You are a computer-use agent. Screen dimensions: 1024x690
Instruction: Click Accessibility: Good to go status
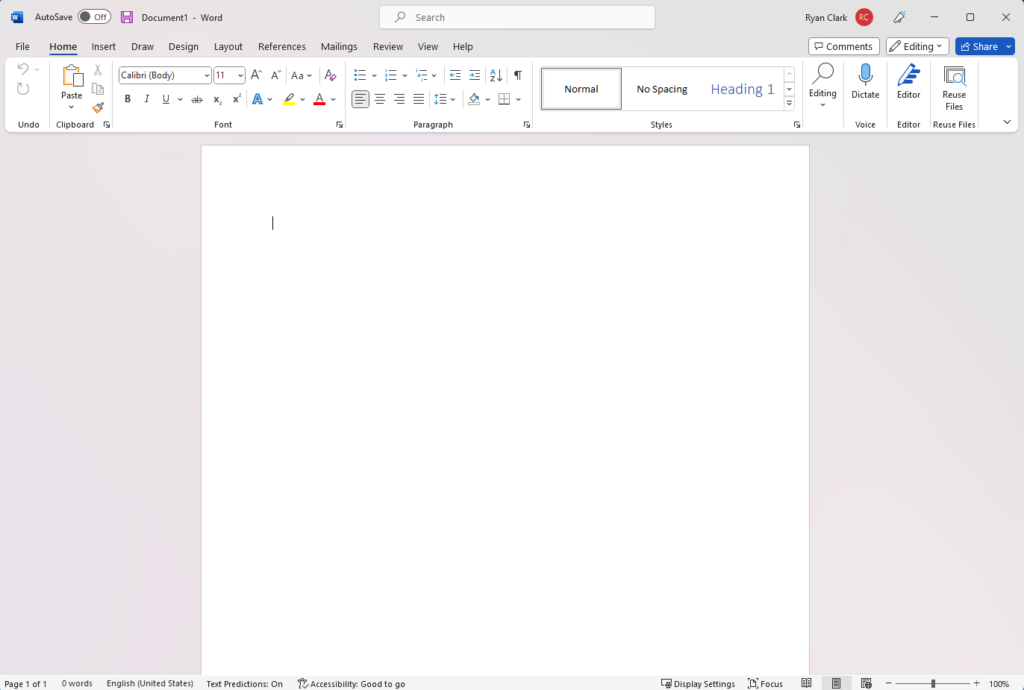351,683
